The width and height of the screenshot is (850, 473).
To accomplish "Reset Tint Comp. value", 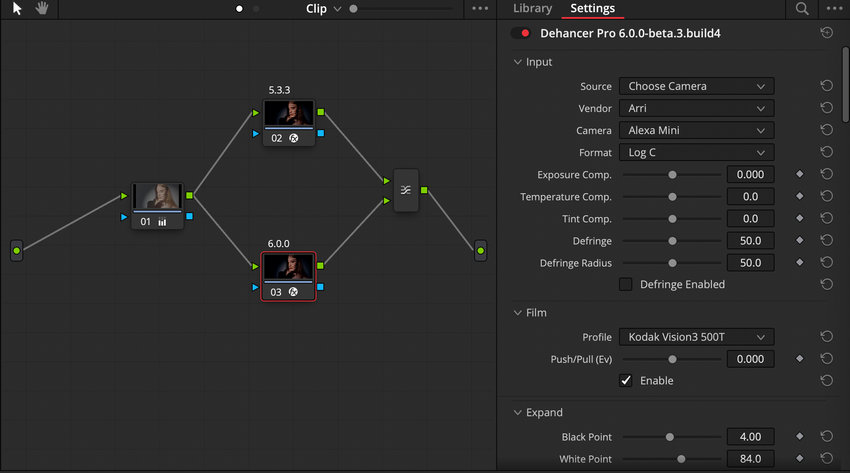I will click(x=826, y=218).
